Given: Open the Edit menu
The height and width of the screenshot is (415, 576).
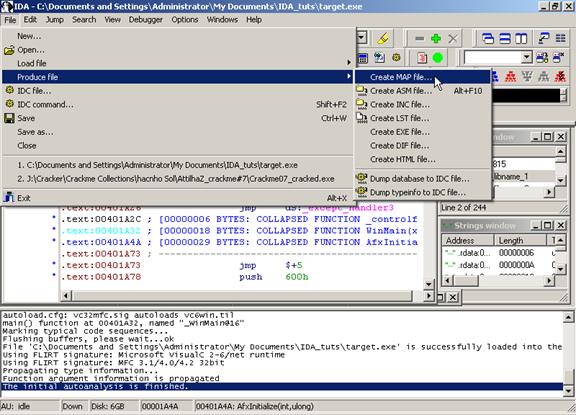Looking at the screenshot, I should pyautogui.click(x=30, y=19).
